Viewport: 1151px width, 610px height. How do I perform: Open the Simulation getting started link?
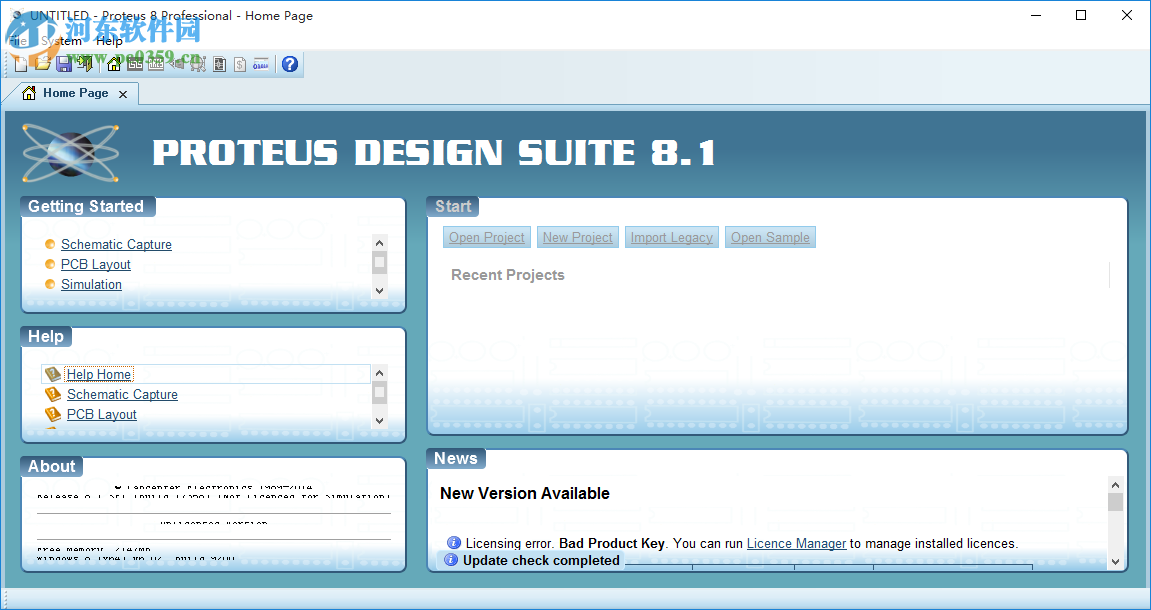tap(91, 284)
